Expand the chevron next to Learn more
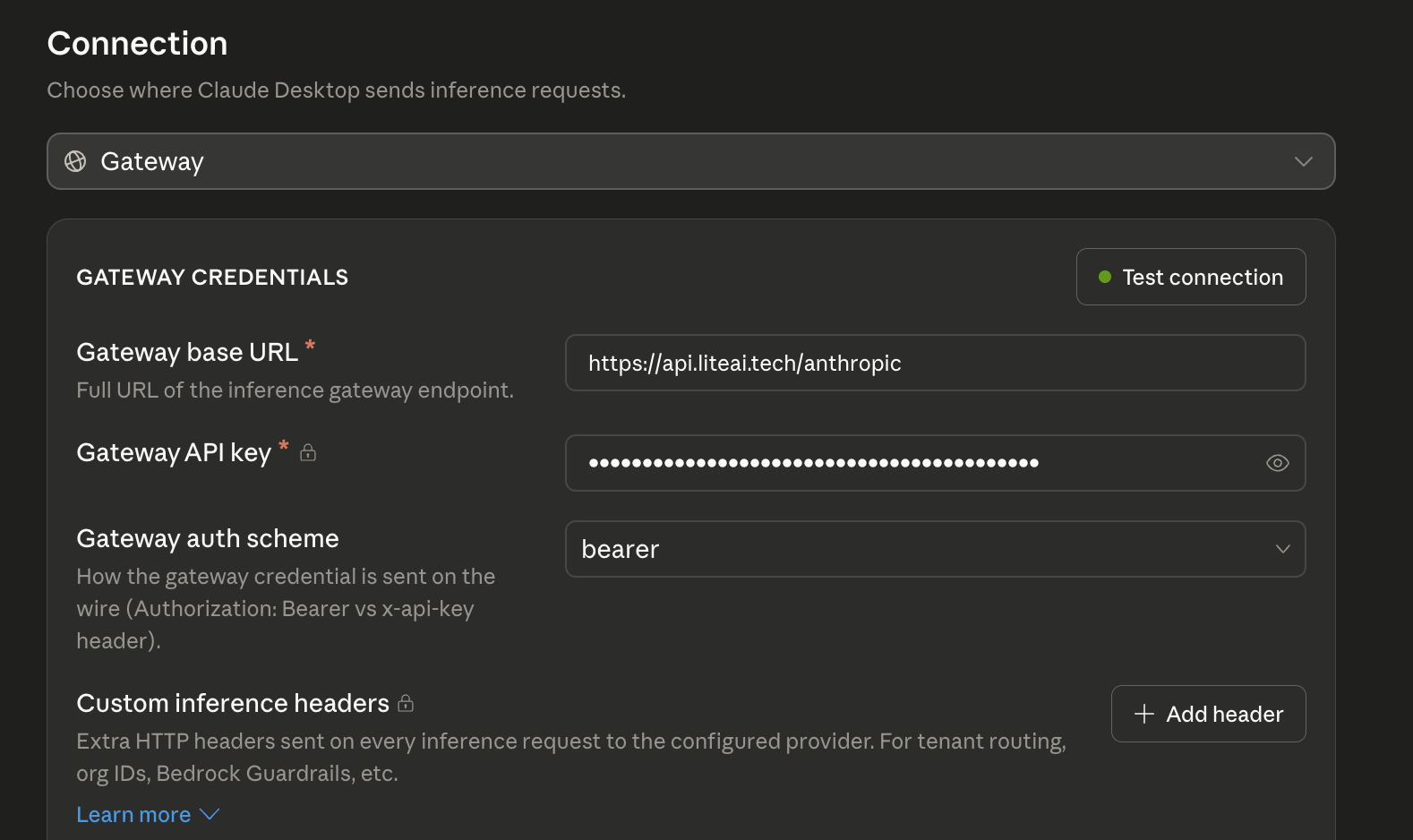This screenshot has width=1413, height=840. [x=210, y=814]
